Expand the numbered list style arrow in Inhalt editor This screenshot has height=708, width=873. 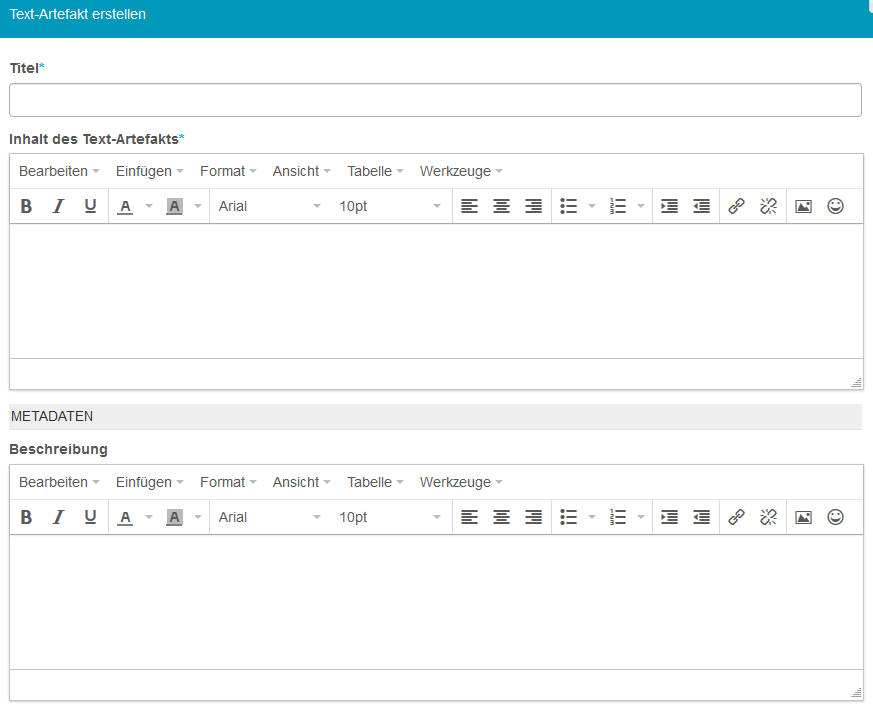pyautogui.click(x=641, y=206)
